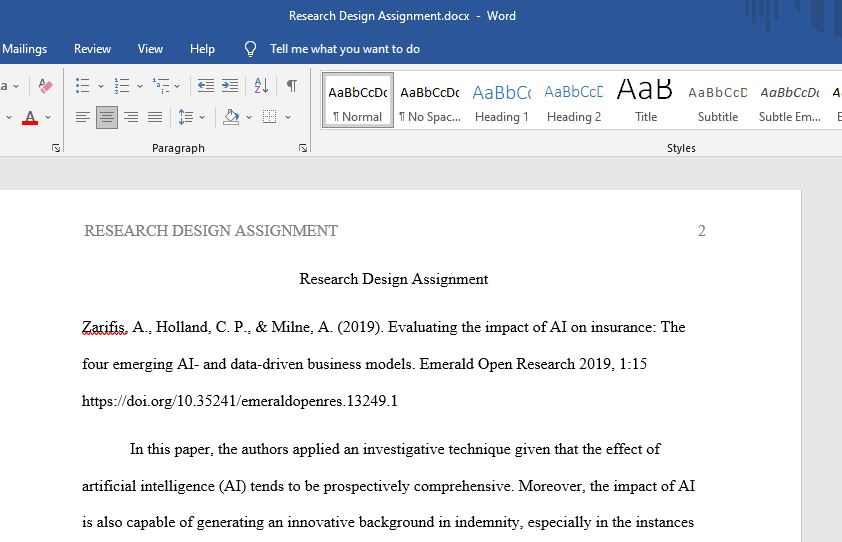This screenshot has height=542, width=842.
Task: Click Clear All Formatting eraser icon
Action: [46, 85]
